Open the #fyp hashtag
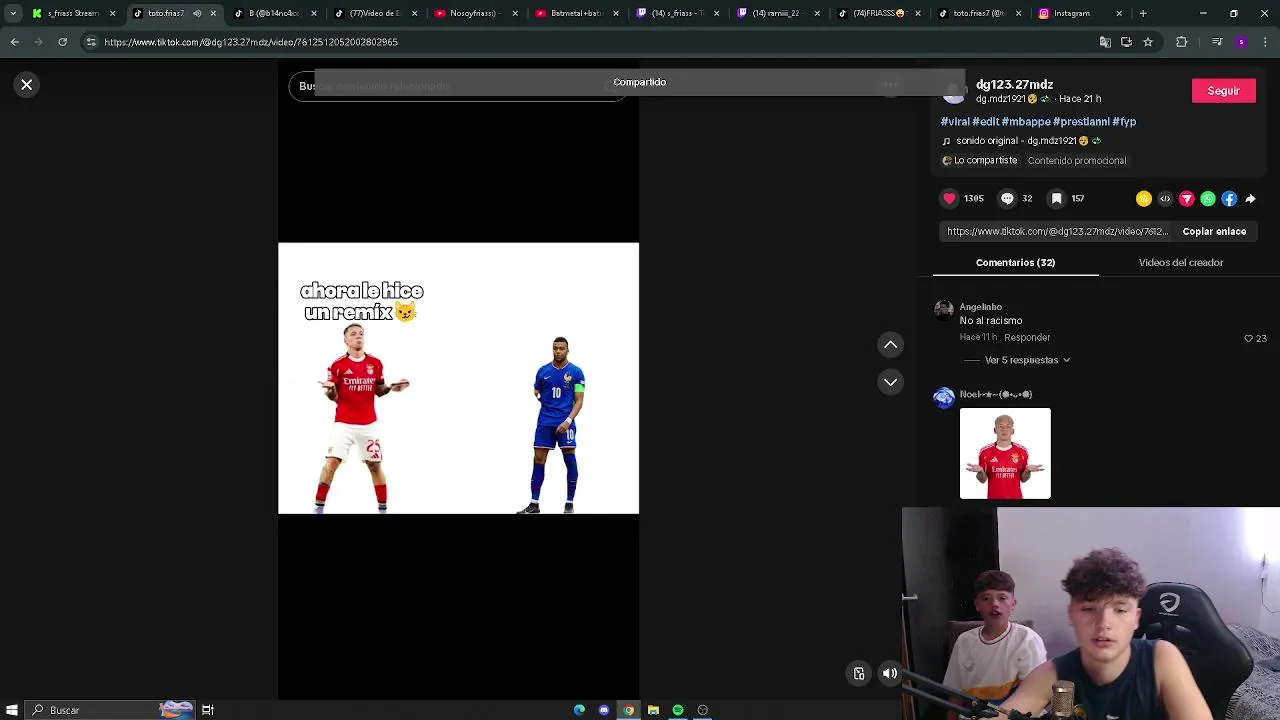 pyautogui.click(x=1124, y=122)
